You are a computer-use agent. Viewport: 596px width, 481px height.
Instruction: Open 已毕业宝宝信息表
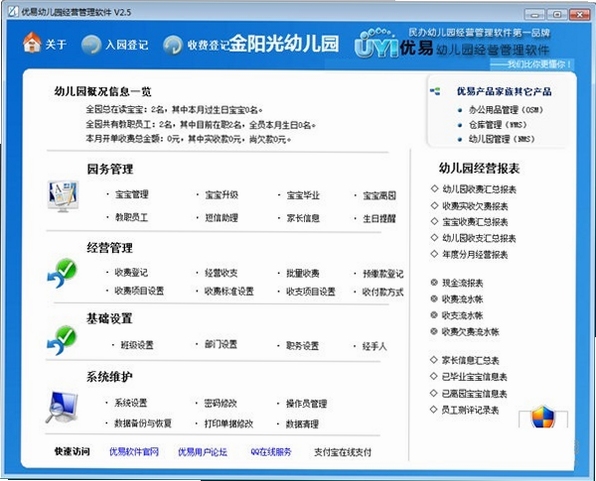click(x=474, y=377)
